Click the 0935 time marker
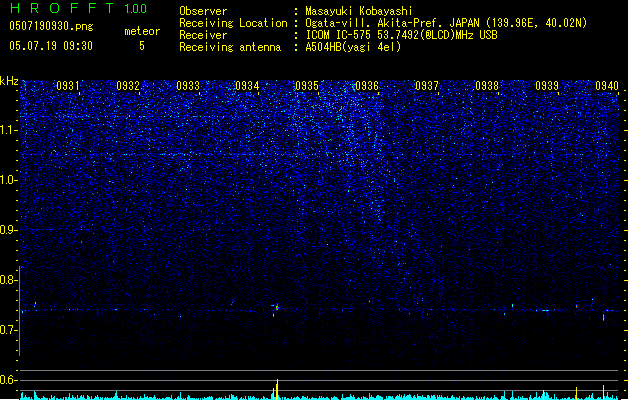 pos(307,86)
